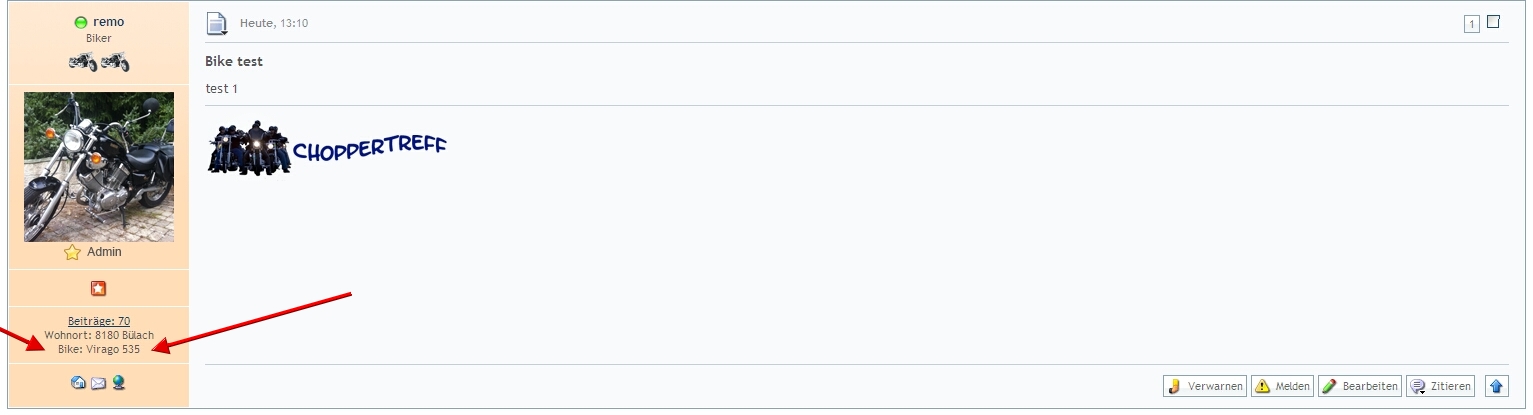The height and width of the screenshot is (415, 1533).
Task: Open the Beiträge: 70 link
Action: (x=99, y=321)
